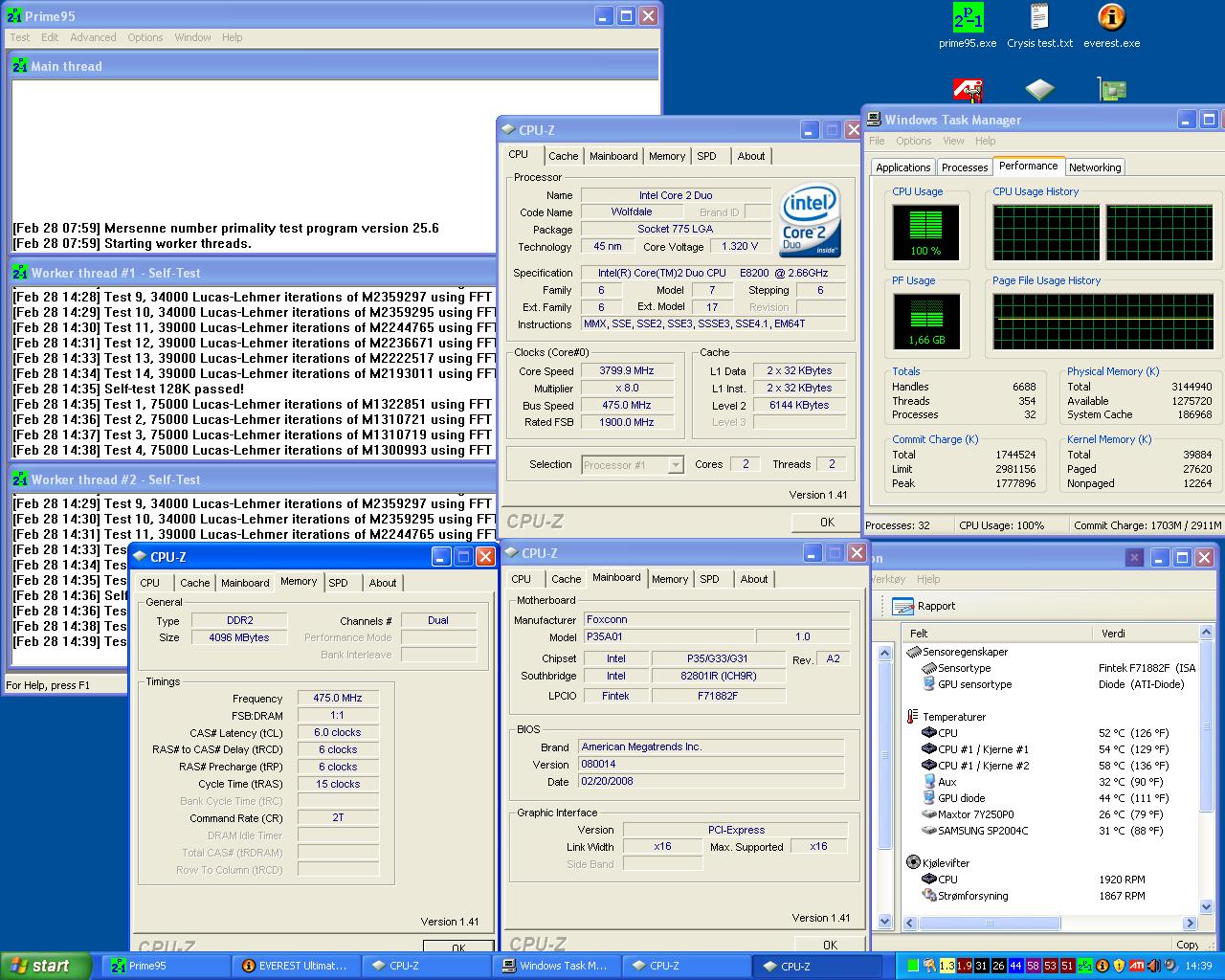Click the Windows start button

[x=46, y=966]
